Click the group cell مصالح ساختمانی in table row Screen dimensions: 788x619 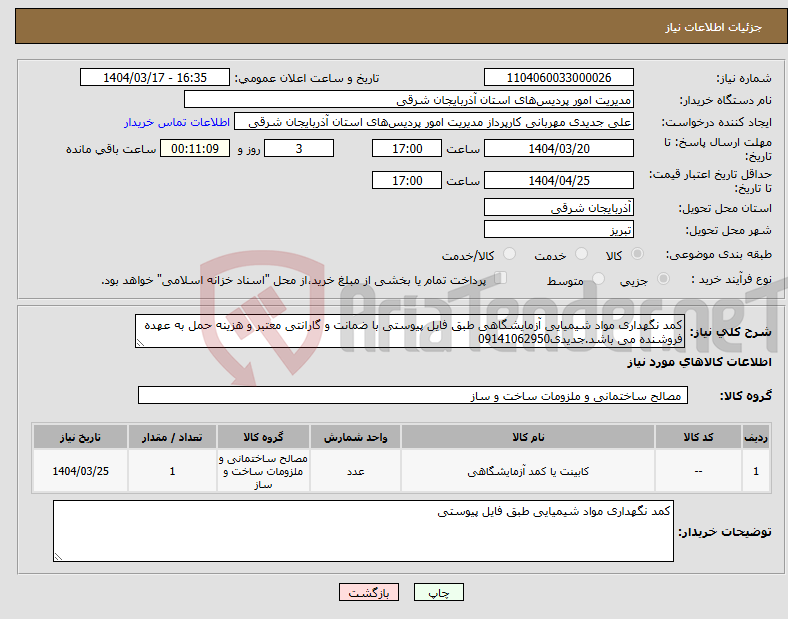point(263,471)
